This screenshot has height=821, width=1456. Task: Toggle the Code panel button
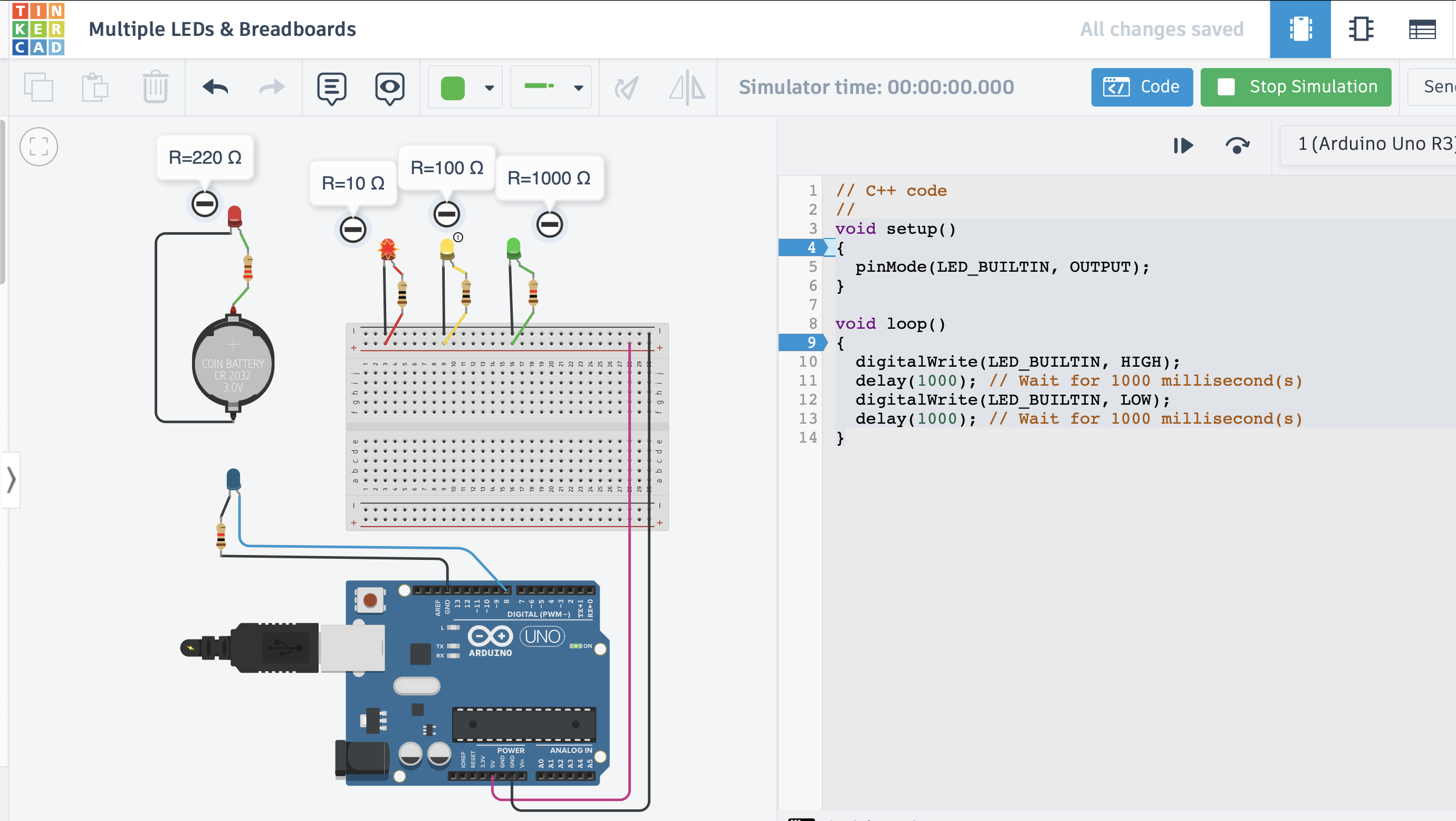[x=1141, y=87]
